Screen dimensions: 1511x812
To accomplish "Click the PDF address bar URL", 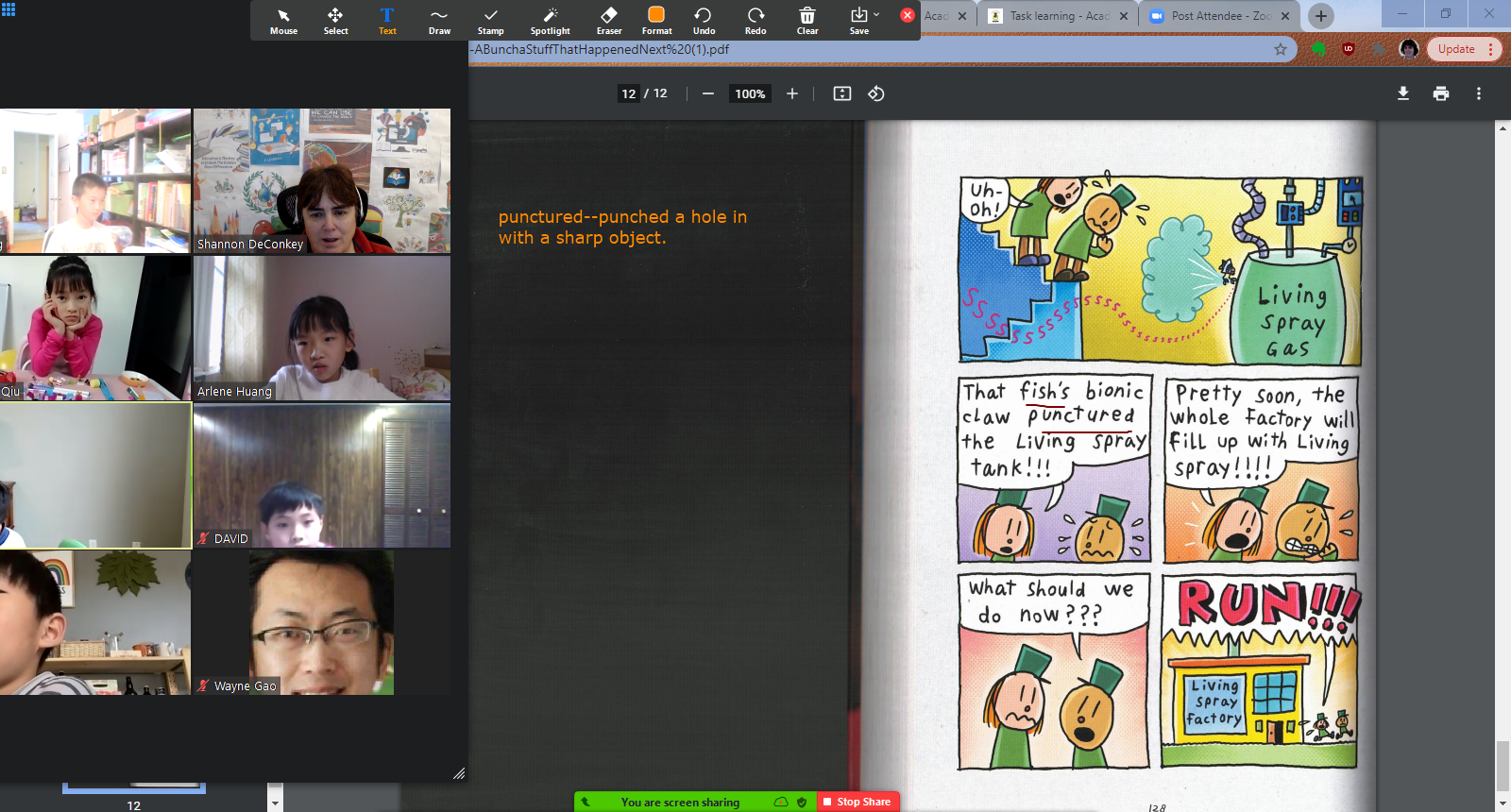I will click(x=602, y=49).
